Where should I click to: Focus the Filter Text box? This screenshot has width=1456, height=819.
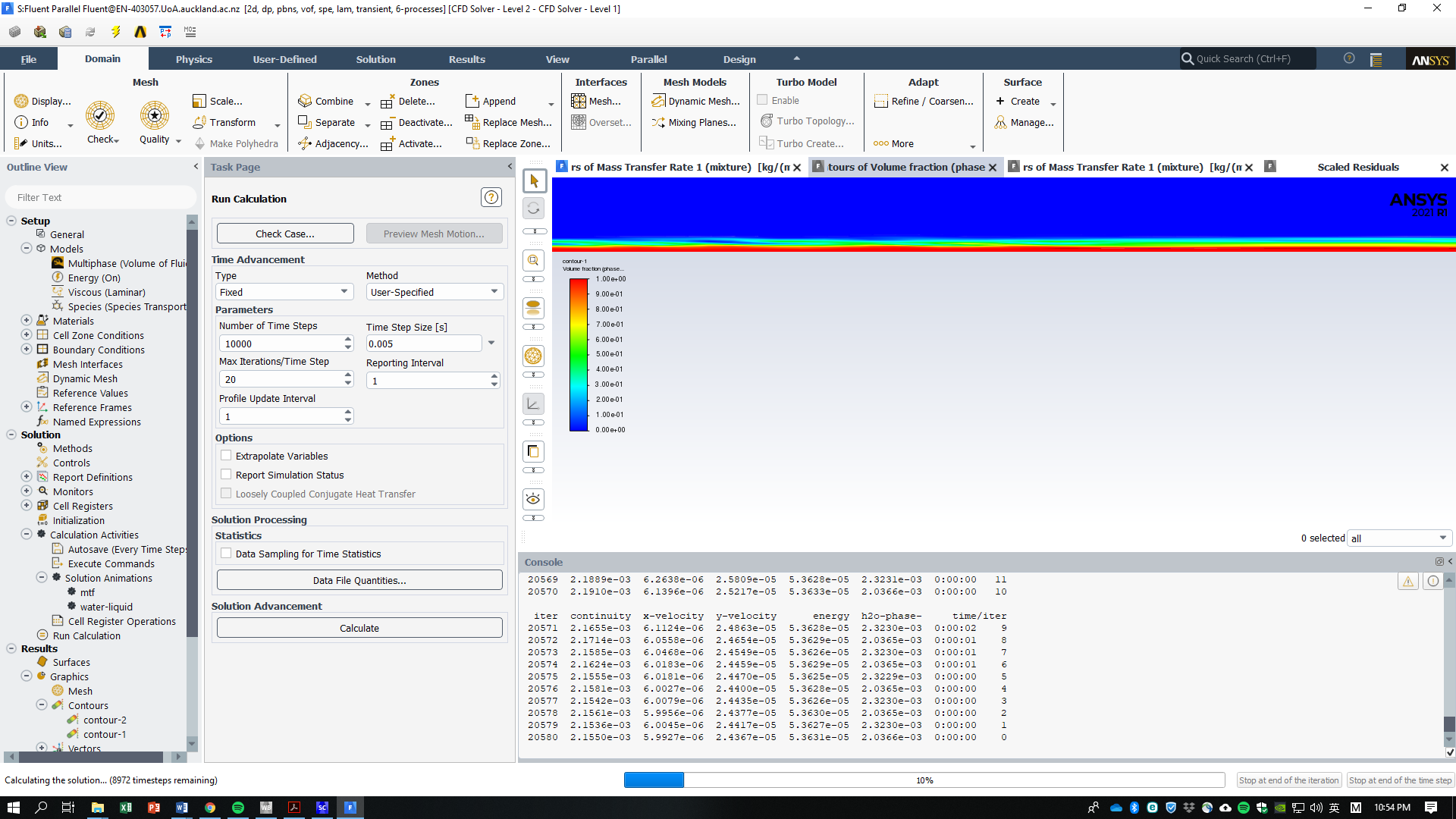point(100,197)
